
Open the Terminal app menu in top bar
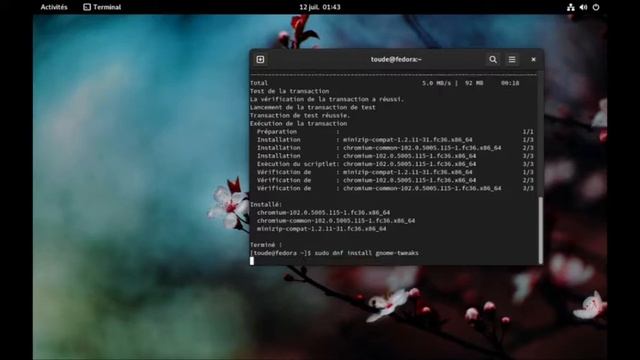pyautogui.click(x=102, y=7)
